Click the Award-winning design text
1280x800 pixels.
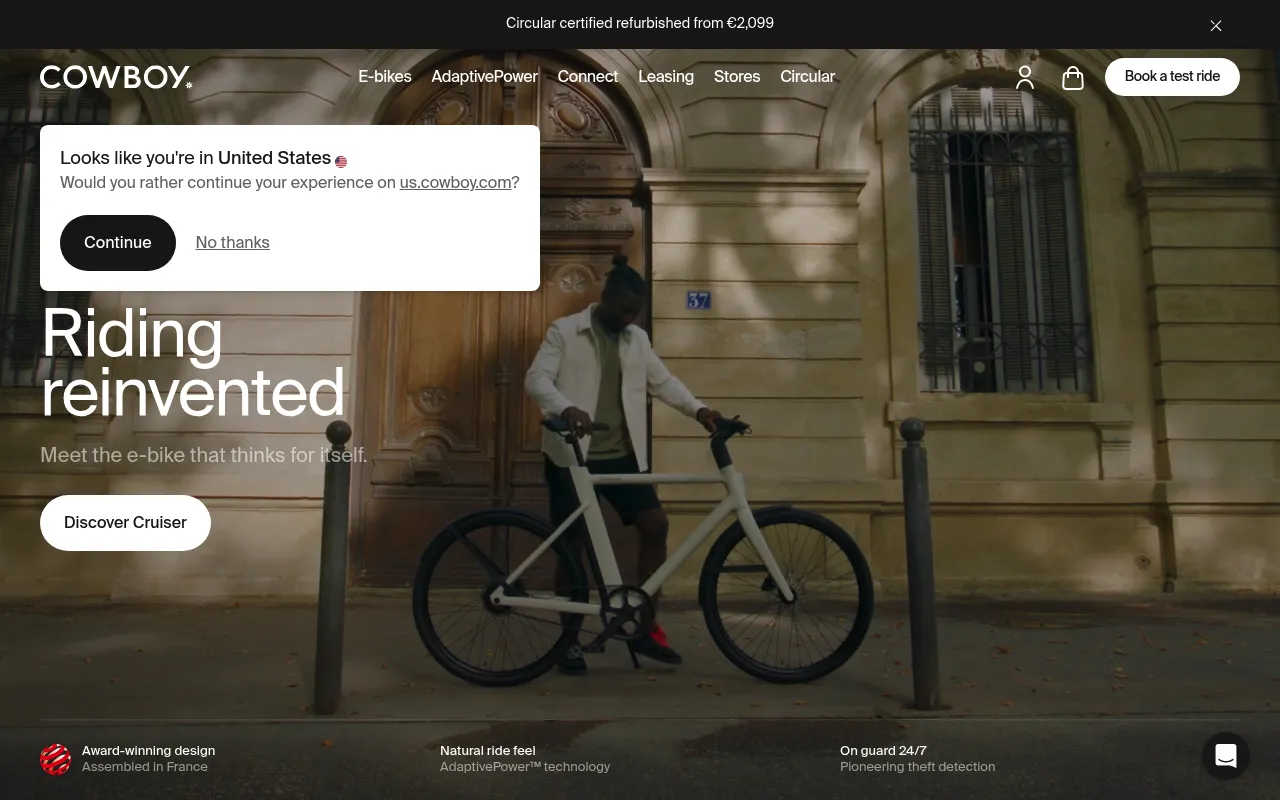tap(148, 751)
